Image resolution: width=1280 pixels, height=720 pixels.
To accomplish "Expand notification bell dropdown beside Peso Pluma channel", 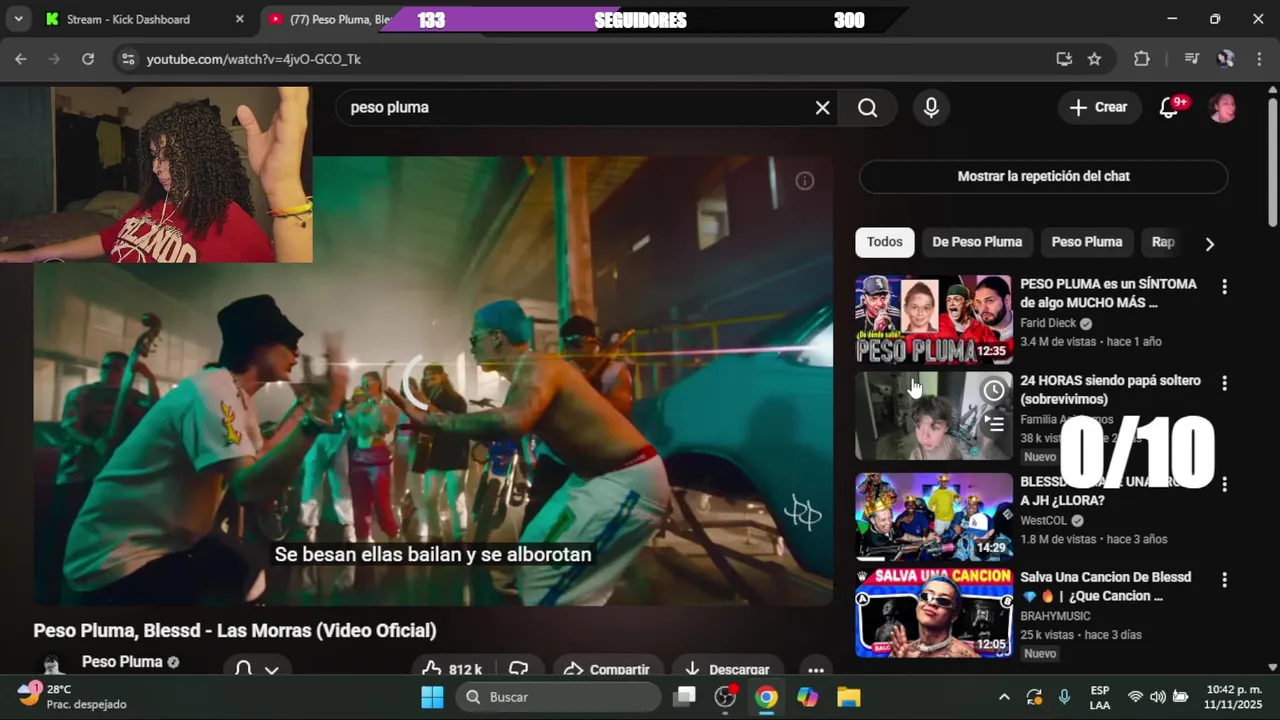I will point(271,669).
